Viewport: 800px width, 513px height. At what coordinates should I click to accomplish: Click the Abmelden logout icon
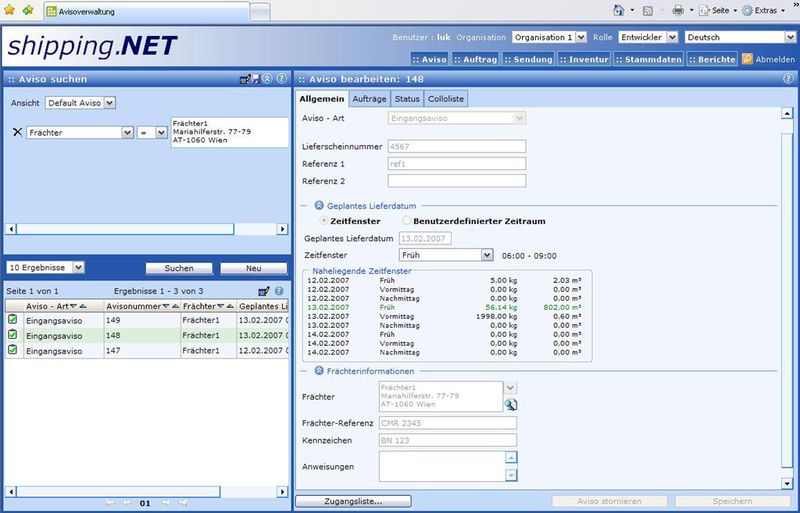coord(746,59)
